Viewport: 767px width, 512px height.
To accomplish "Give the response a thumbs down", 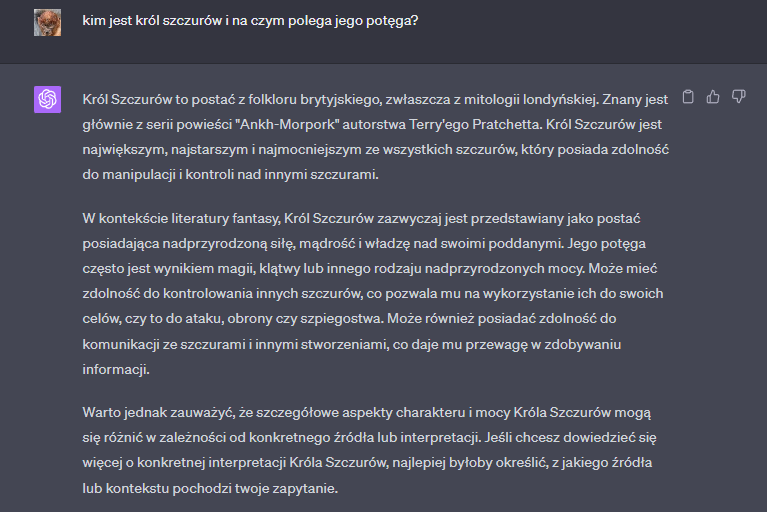I will point(739,97).
